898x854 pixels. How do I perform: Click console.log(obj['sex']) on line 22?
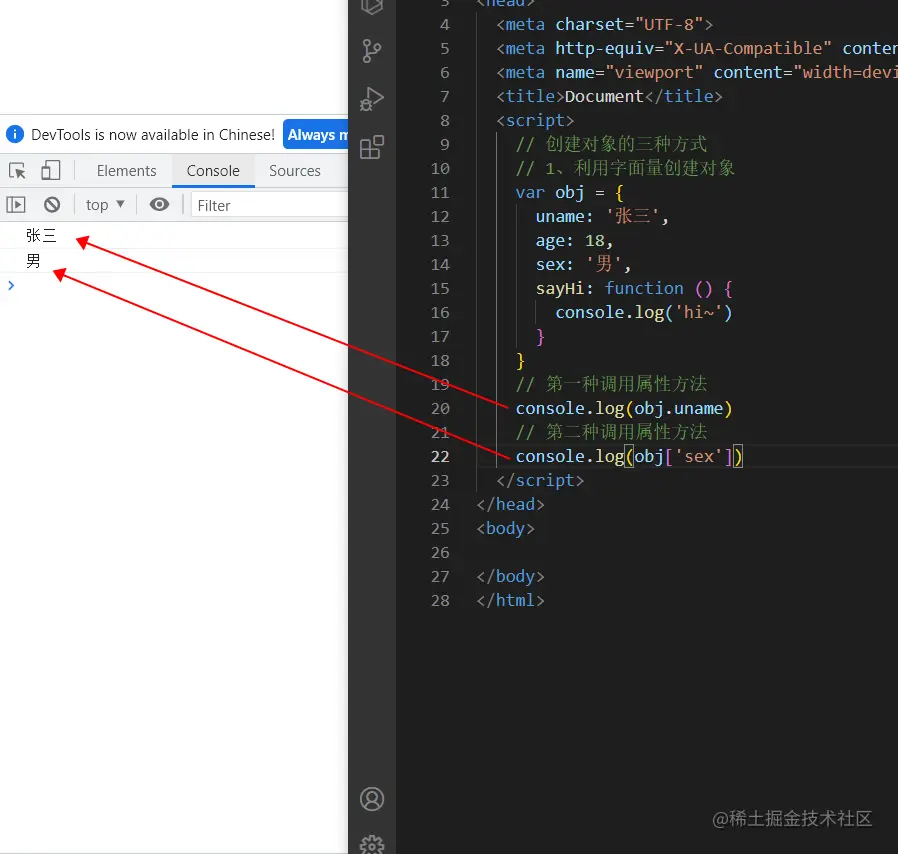point(629,456)
